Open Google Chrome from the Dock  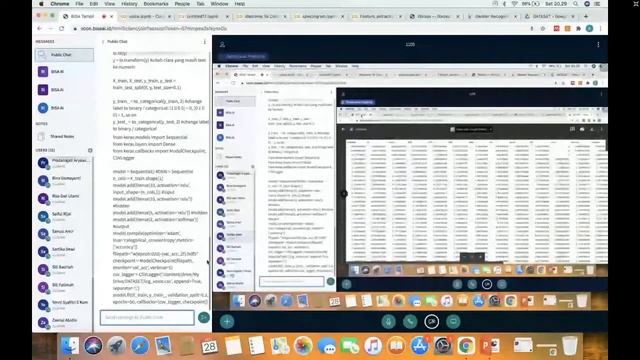466,346
